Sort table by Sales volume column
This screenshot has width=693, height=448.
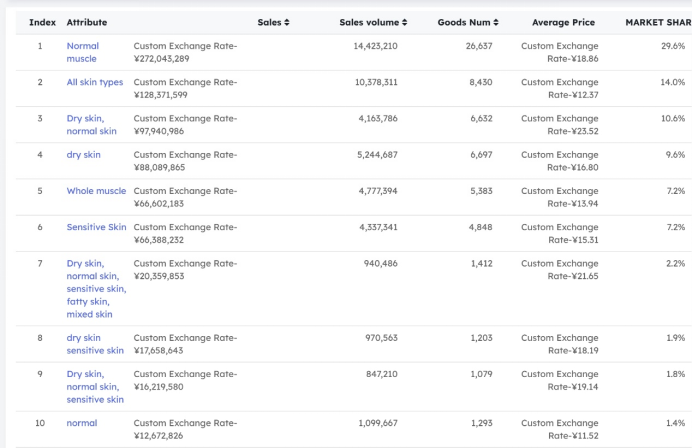(x=373, y=22)
